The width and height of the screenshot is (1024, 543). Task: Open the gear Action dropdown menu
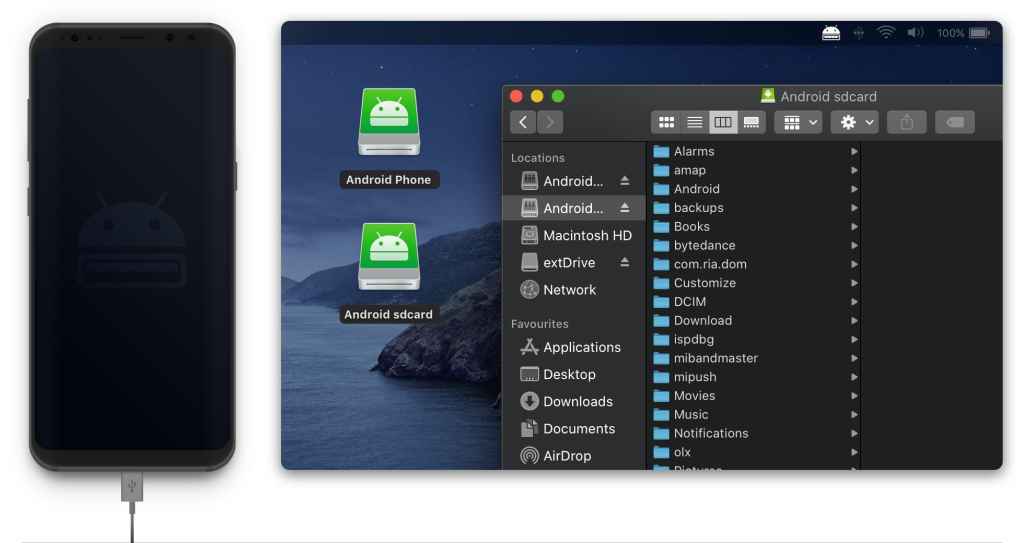tap(855, 122)
